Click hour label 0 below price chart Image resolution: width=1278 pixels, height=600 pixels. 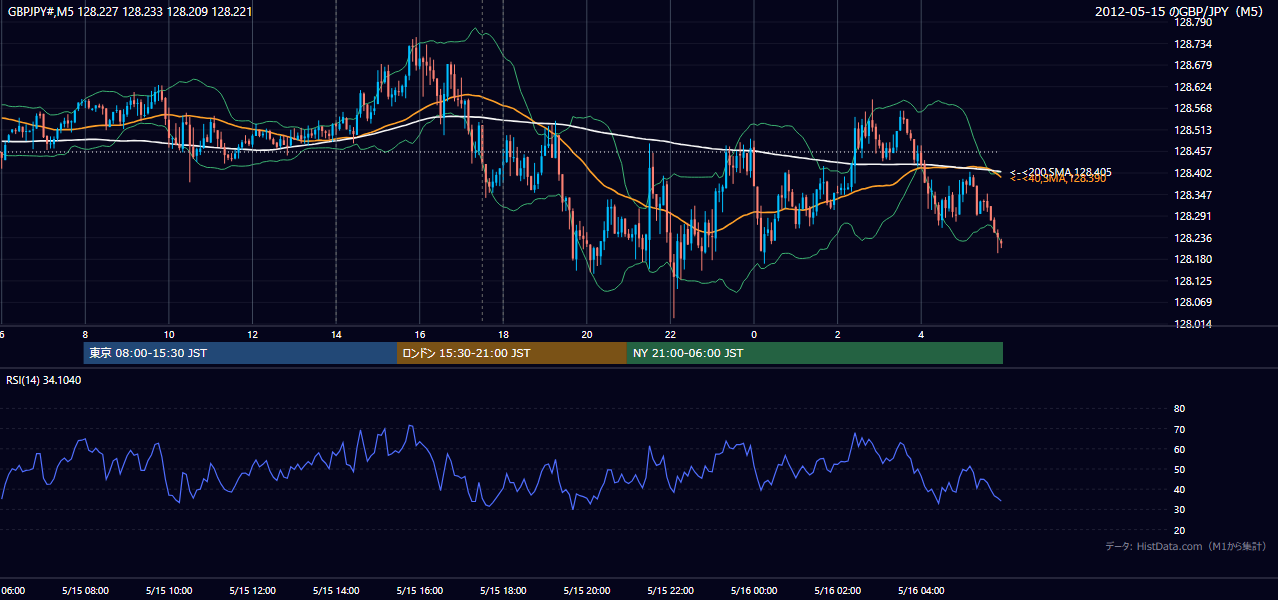(x=754, y=335)
